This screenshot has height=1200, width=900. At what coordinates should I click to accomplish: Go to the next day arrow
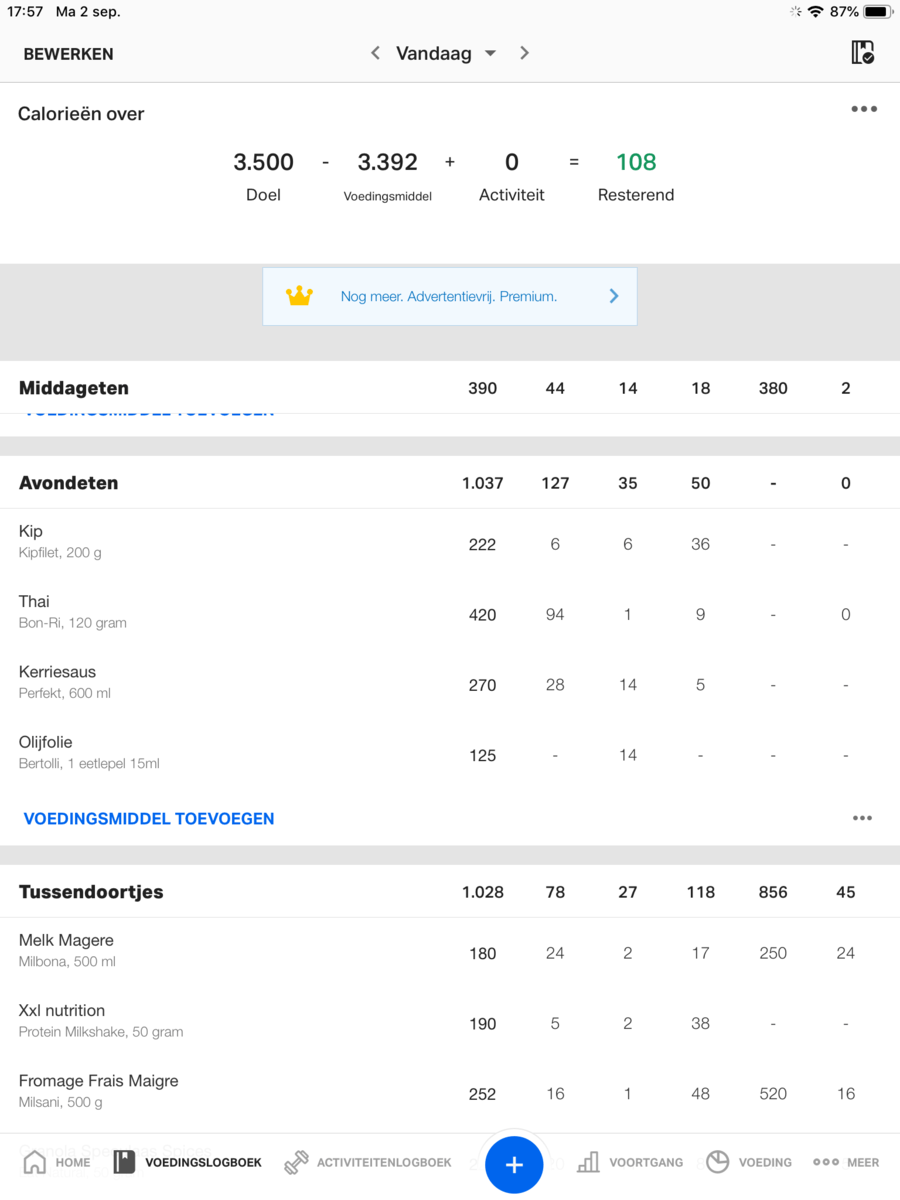[524, 53]
